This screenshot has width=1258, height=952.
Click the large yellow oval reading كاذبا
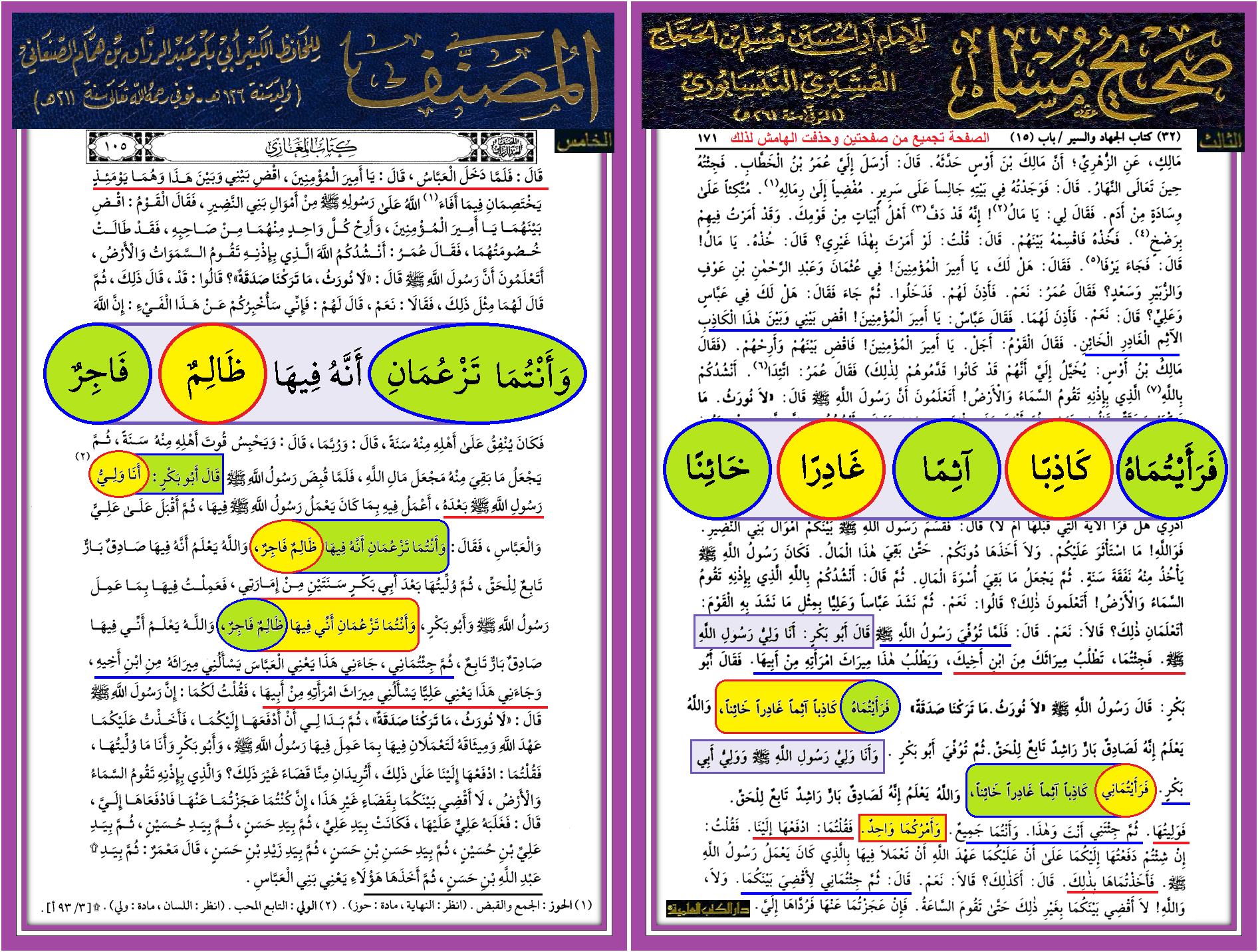pos(1059,469)
